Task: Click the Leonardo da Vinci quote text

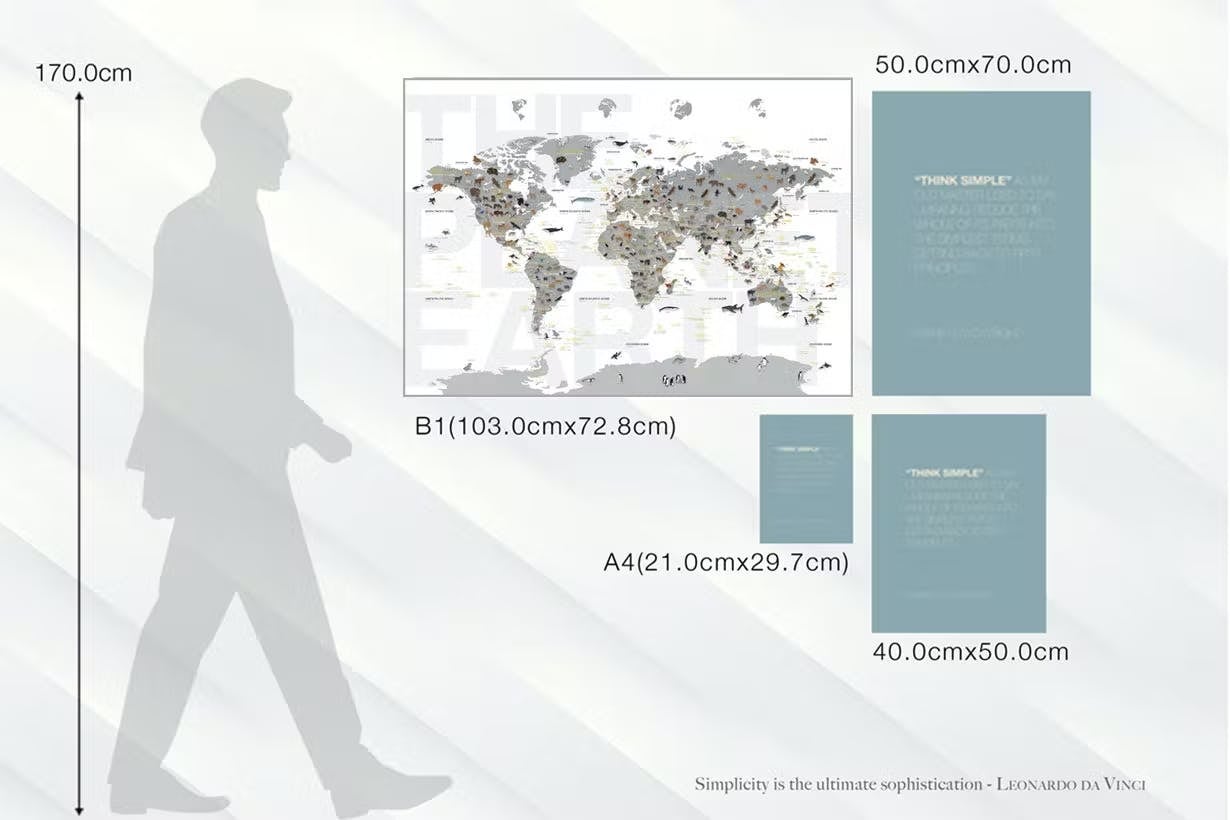Action: (920, 784)
